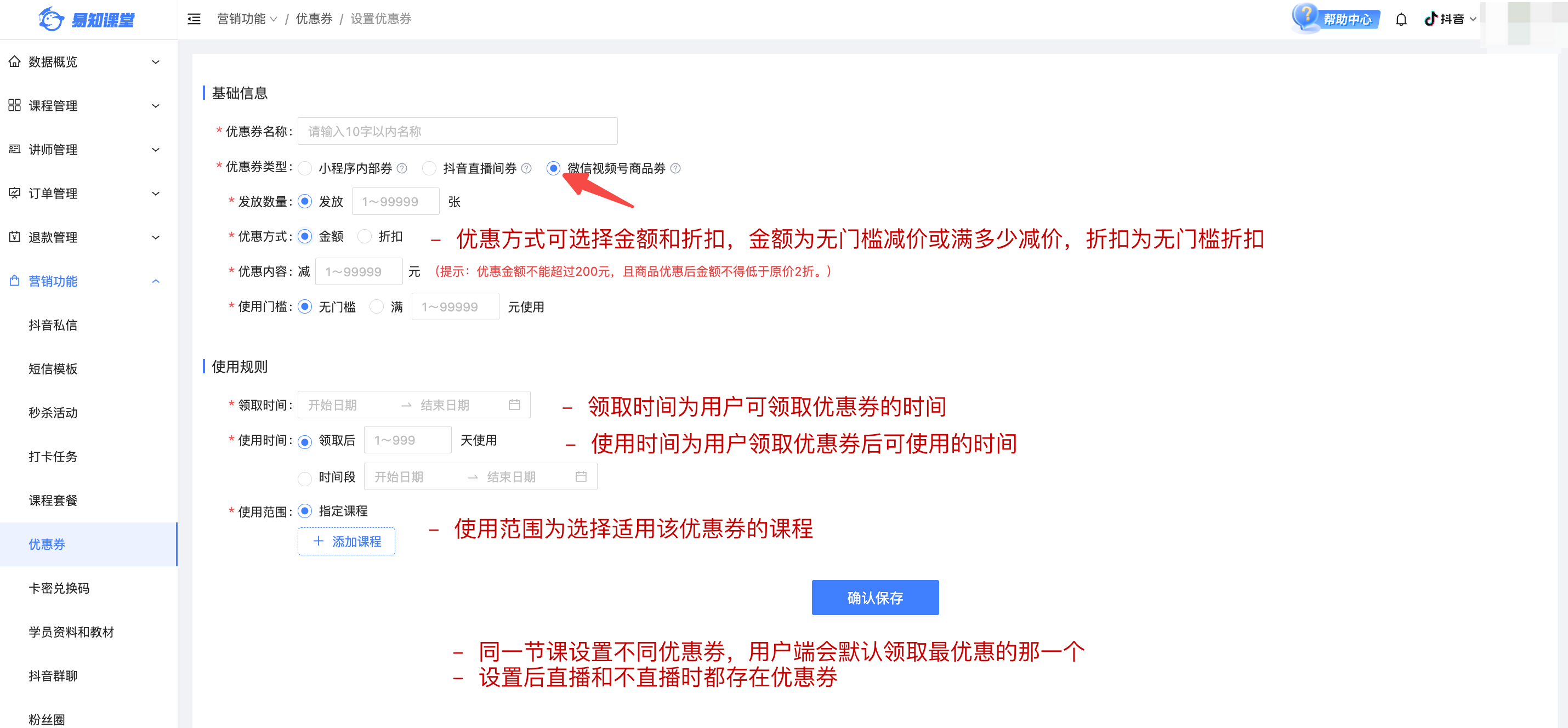The image size is (1568, 728).
Task: Select 领取后 usage time option
Action: [305, 442]
